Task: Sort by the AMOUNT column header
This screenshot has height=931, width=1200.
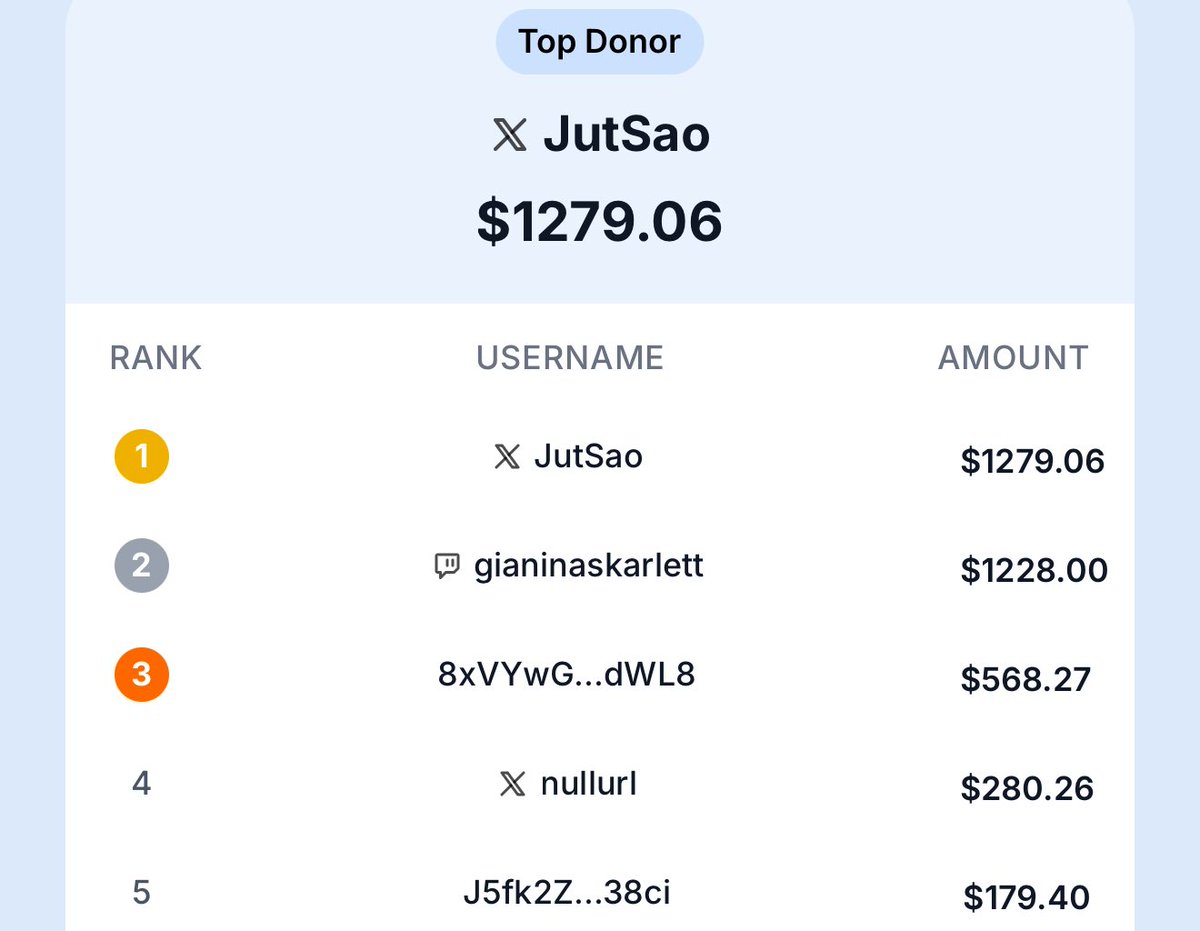Action: pos(1013,358)
